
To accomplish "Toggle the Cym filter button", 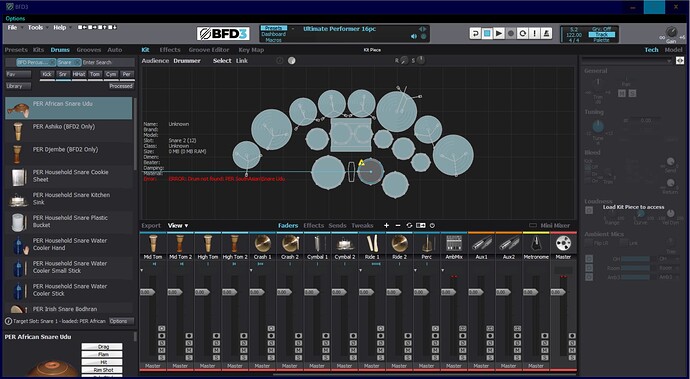I will [x=111, y=74].
